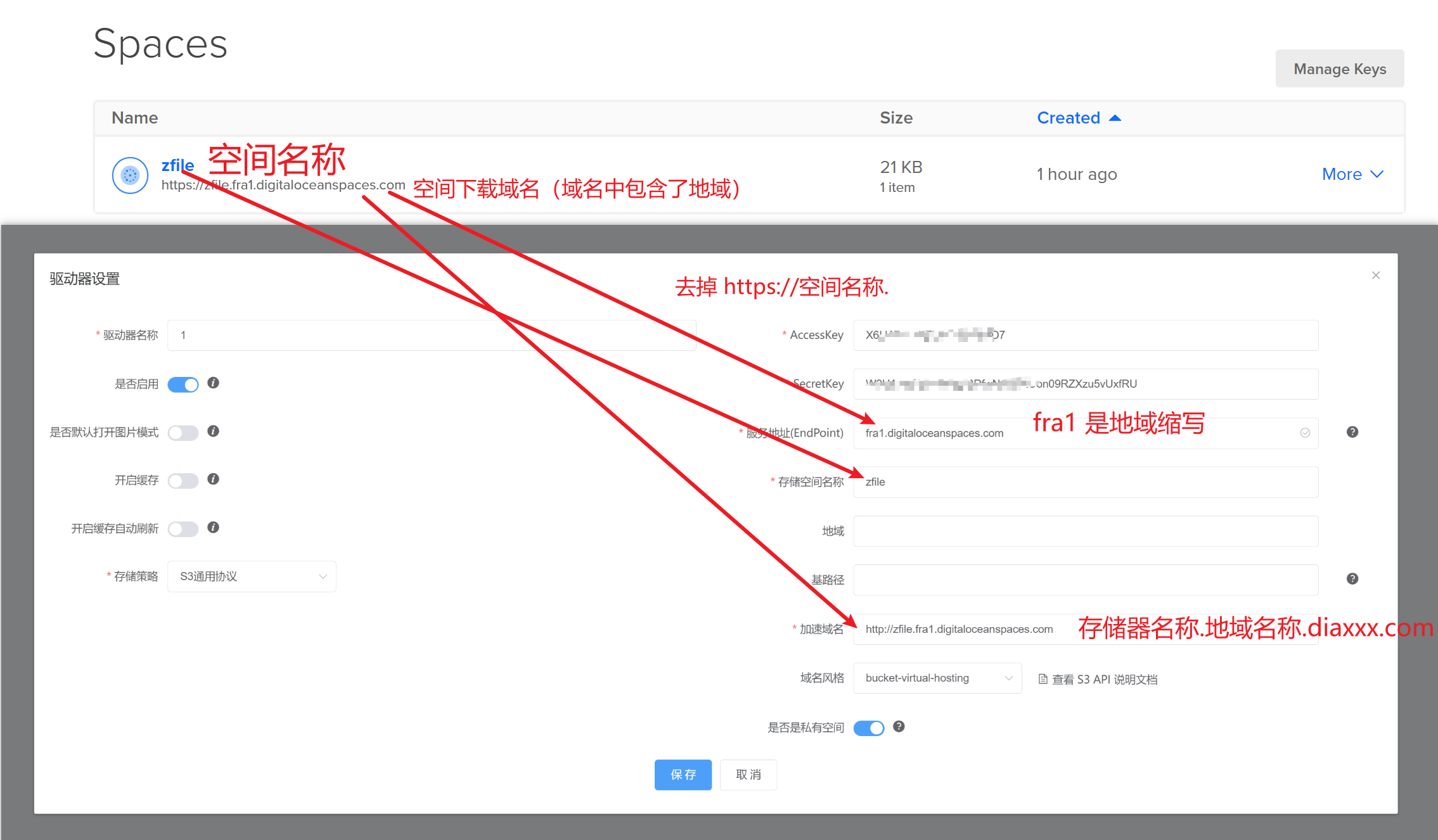Toggle 是否是私有空间 switch off
The width and height of the screenshot is (1438, 840).
(868, 728)
